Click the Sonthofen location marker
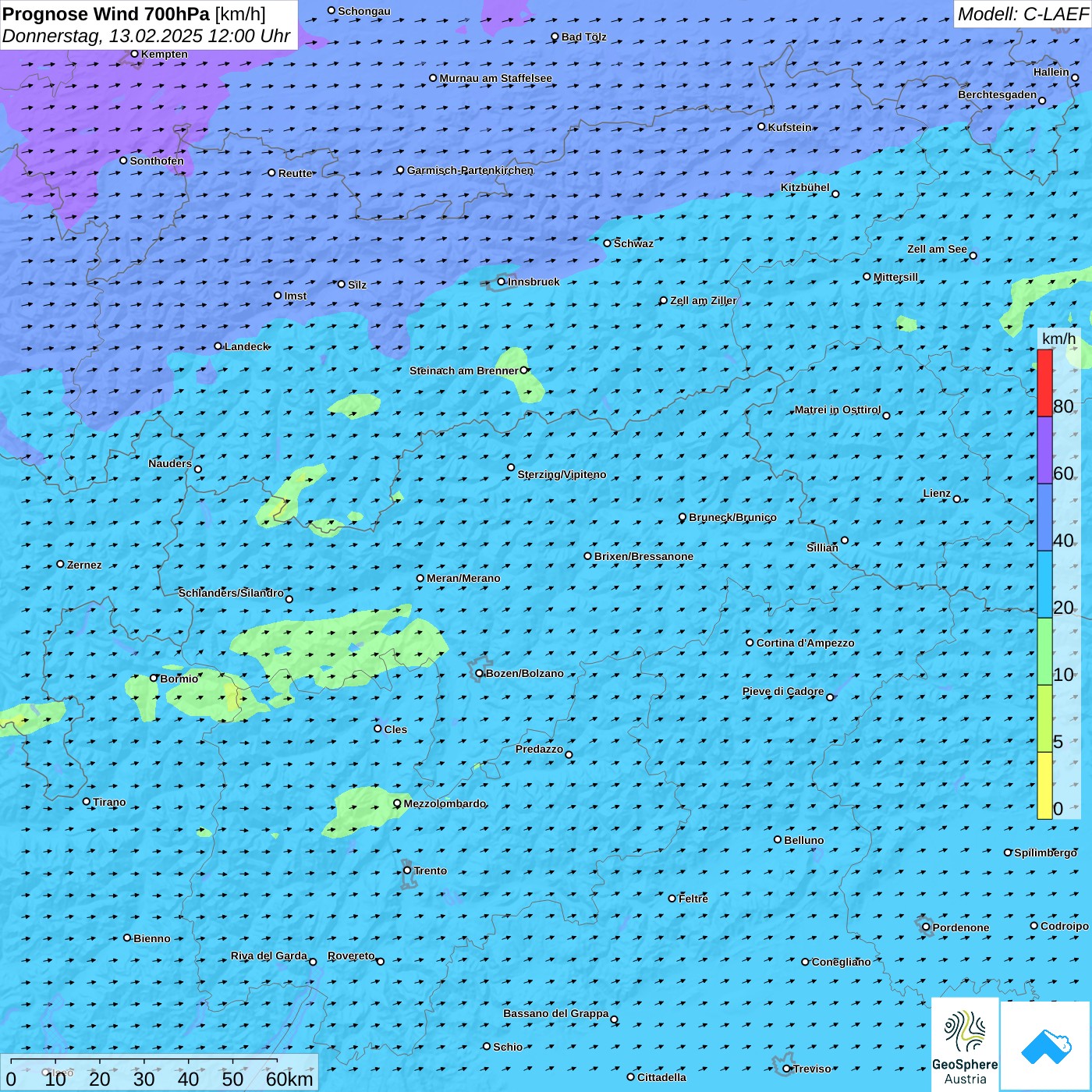The width and height of the screenshot is (1092, 1092). [123, 161]
